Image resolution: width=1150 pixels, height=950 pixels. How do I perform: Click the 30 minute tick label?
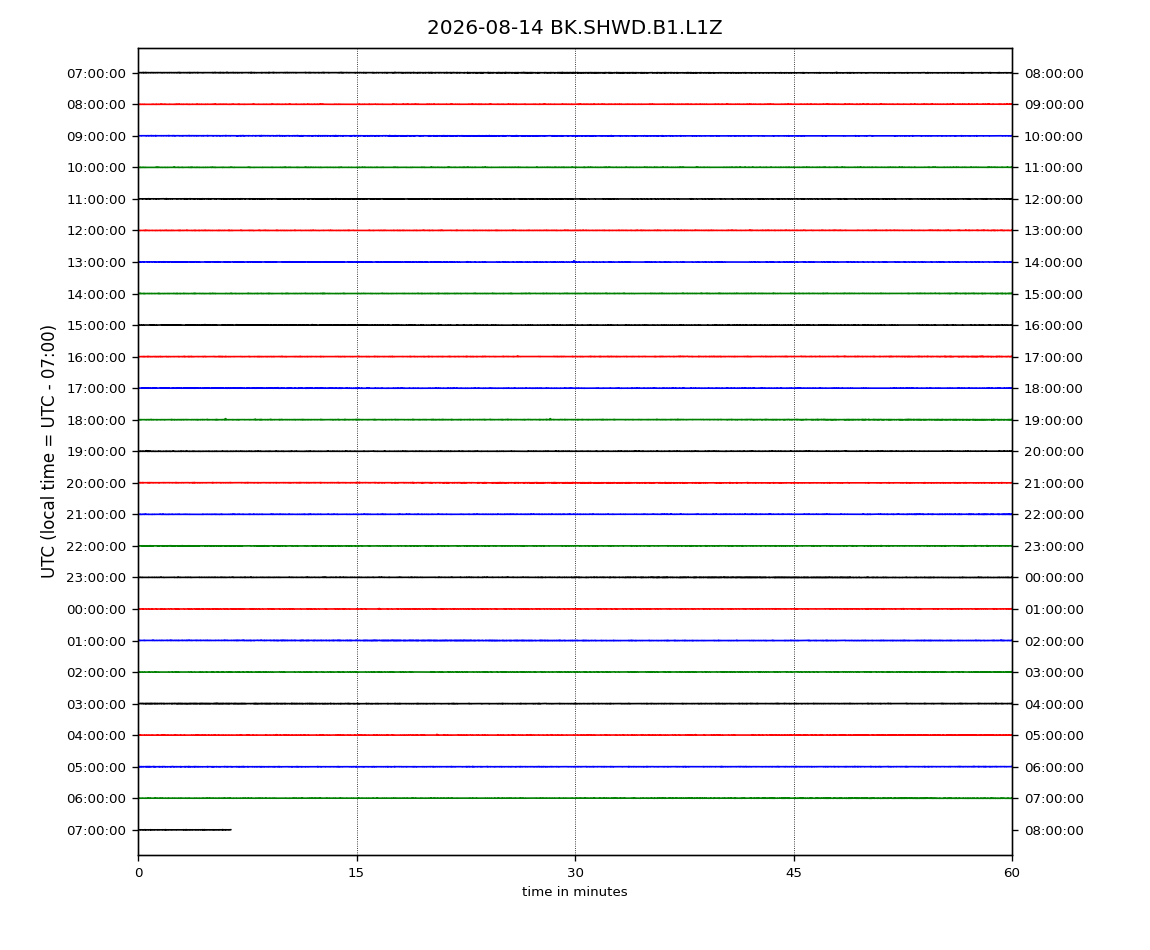[x=575, y=873]
